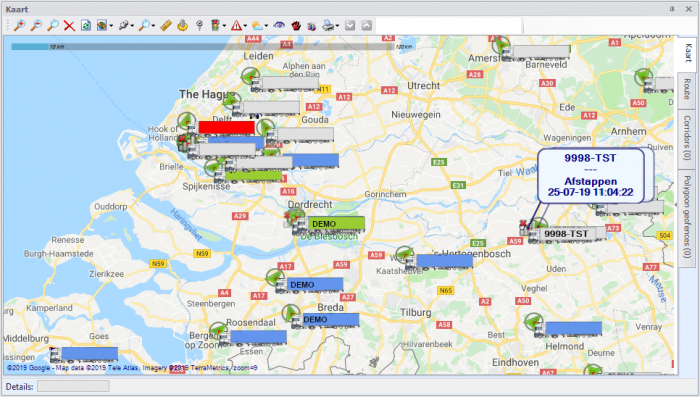Viewport: 700px width, 397px height.
Task: Click into the Details field
Action: (73, 386)
